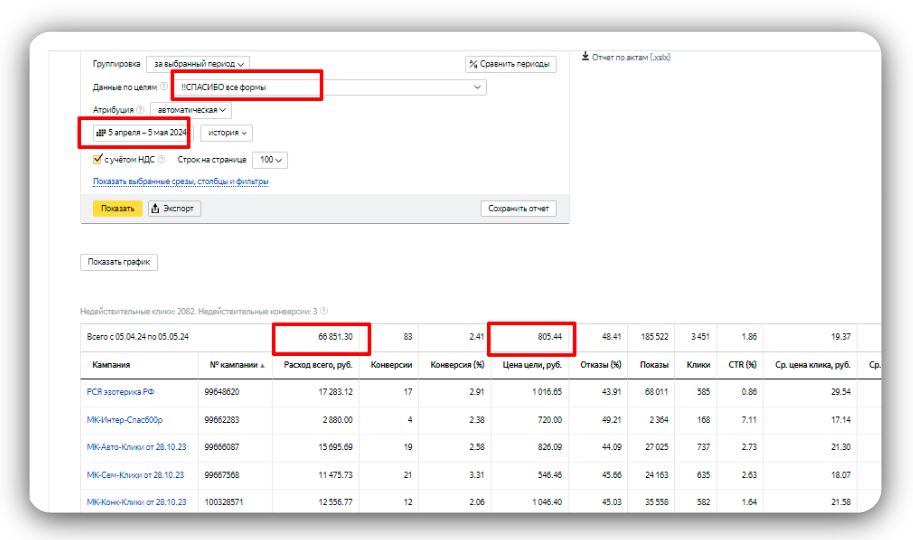Image resolution: width=913 pixels, height=540 pixels.
Task: Expand the Атрибуция автоматическая dropdown
Action: click(x=188, y=110)
